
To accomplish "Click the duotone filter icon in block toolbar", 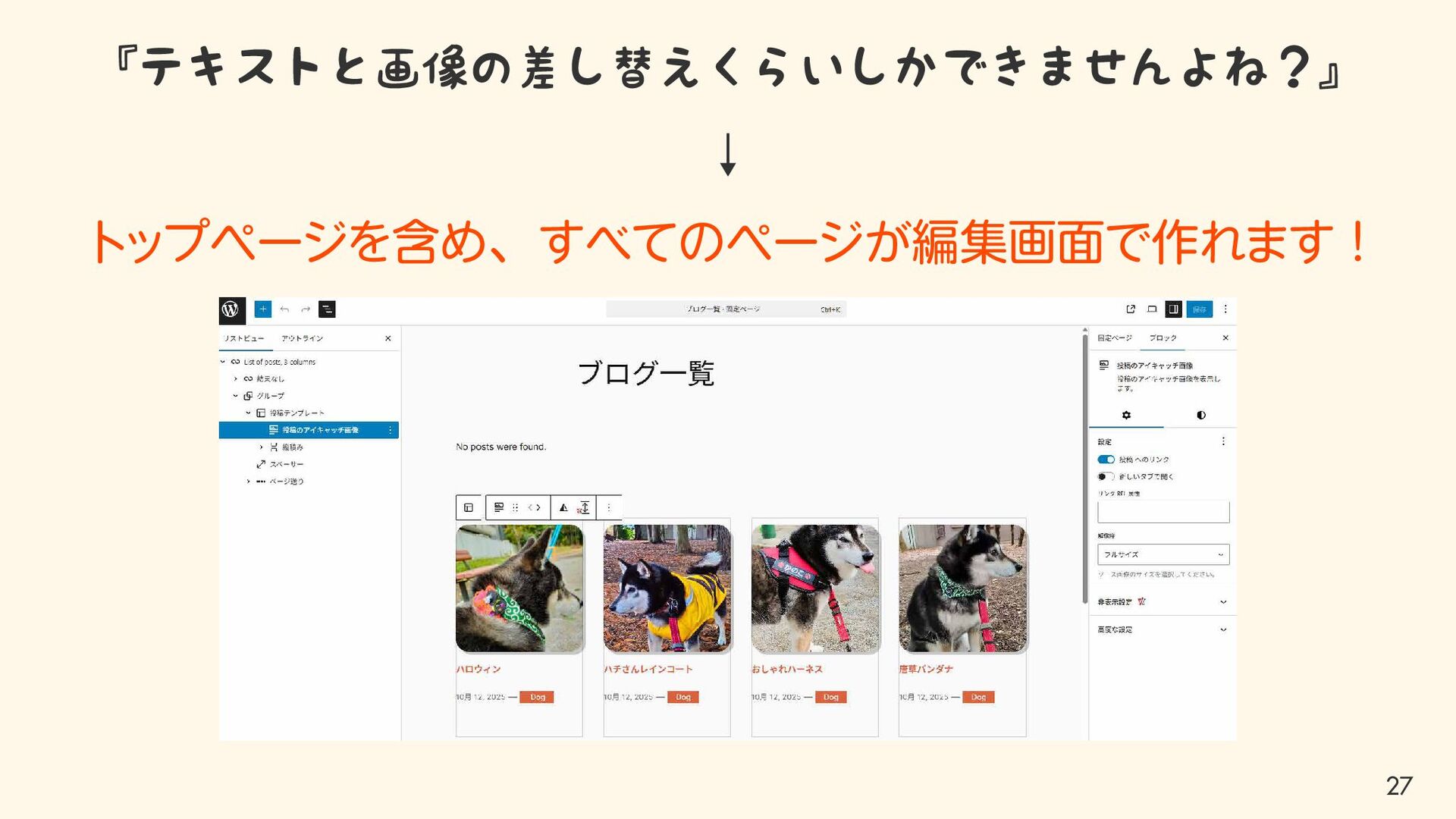I will coord(563,507).
